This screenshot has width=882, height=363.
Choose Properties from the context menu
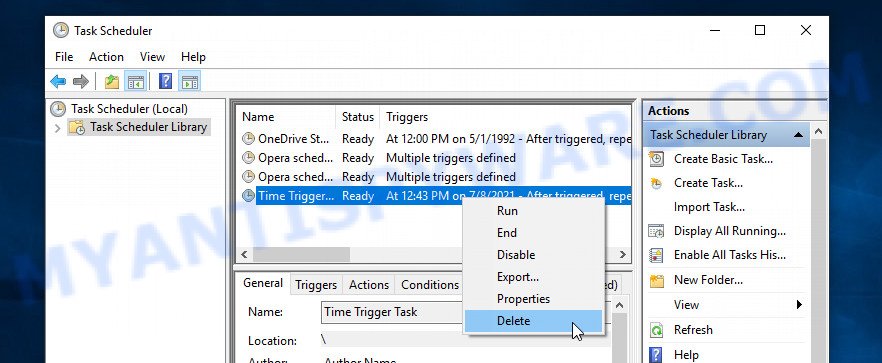(533, 299)
